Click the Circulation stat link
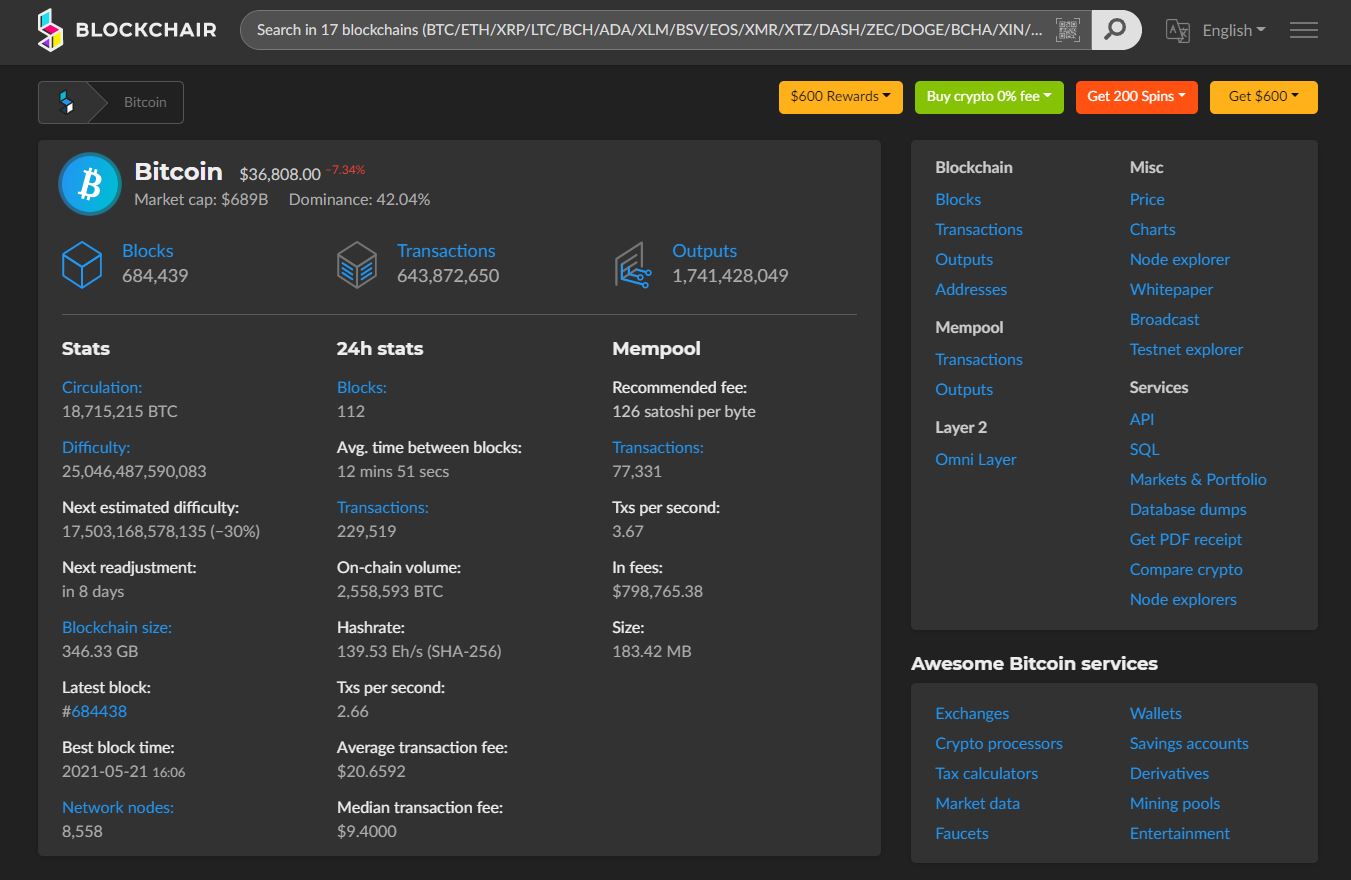 tap(102, 387)
